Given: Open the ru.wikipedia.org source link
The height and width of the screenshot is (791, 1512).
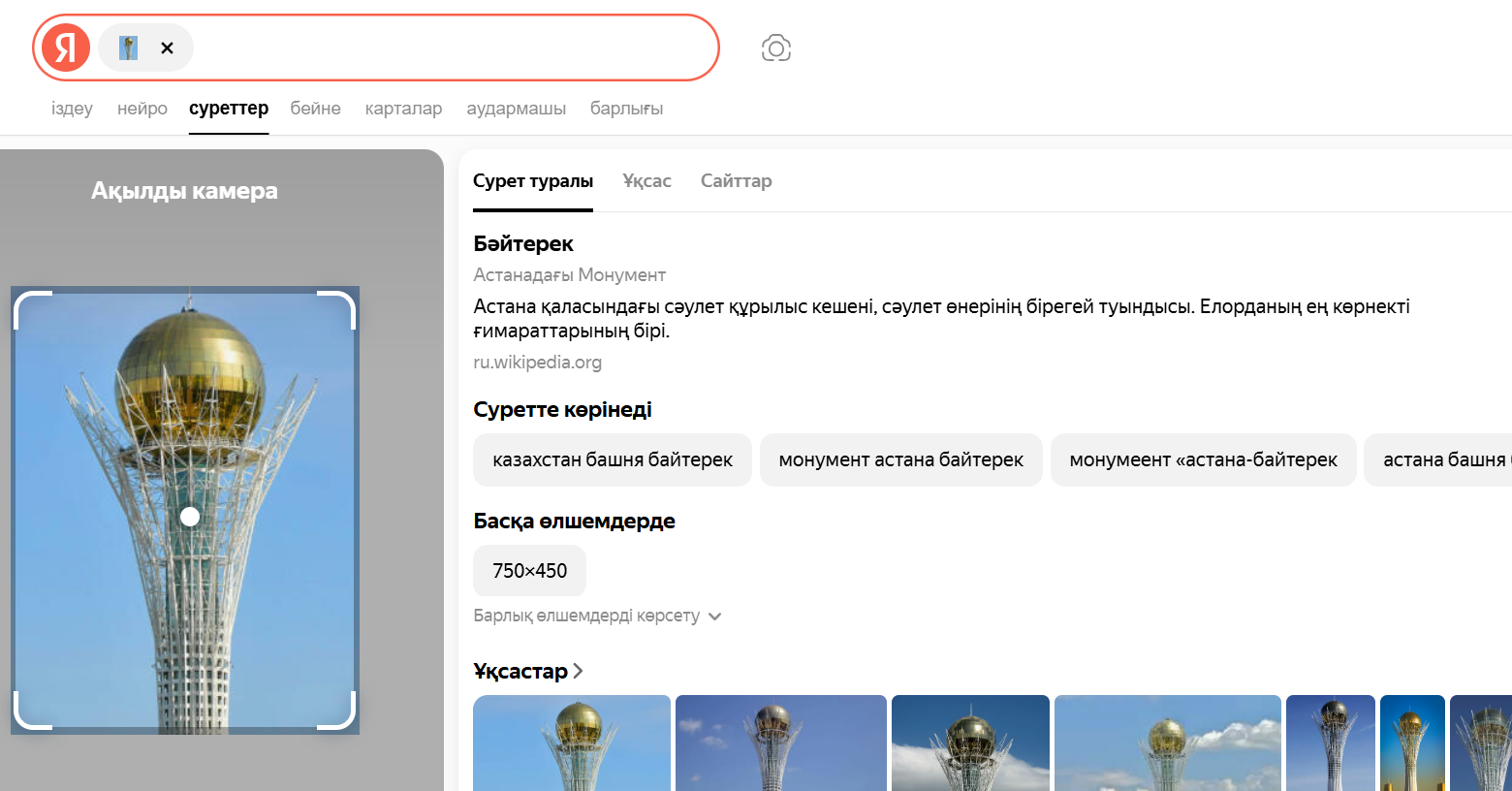Looking at the screenshot, I should (537, 362).
